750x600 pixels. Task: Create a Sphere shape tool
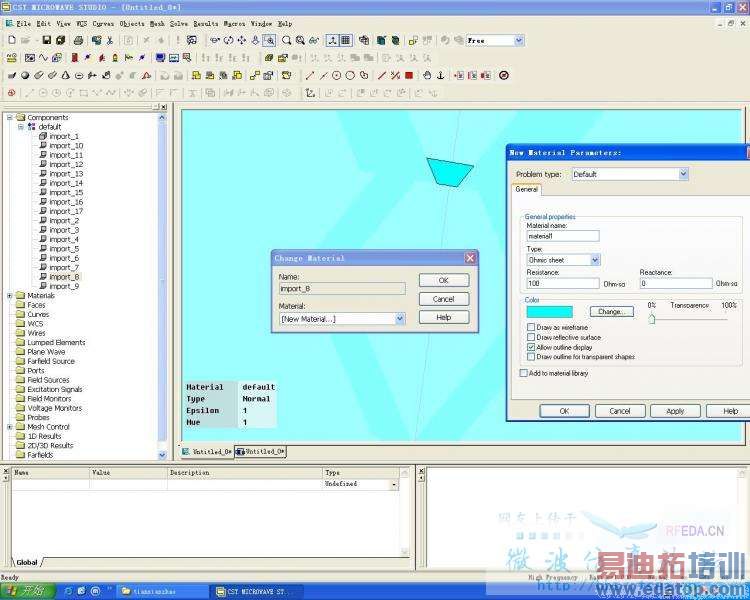pyautogui.click(x=25, y=75)
